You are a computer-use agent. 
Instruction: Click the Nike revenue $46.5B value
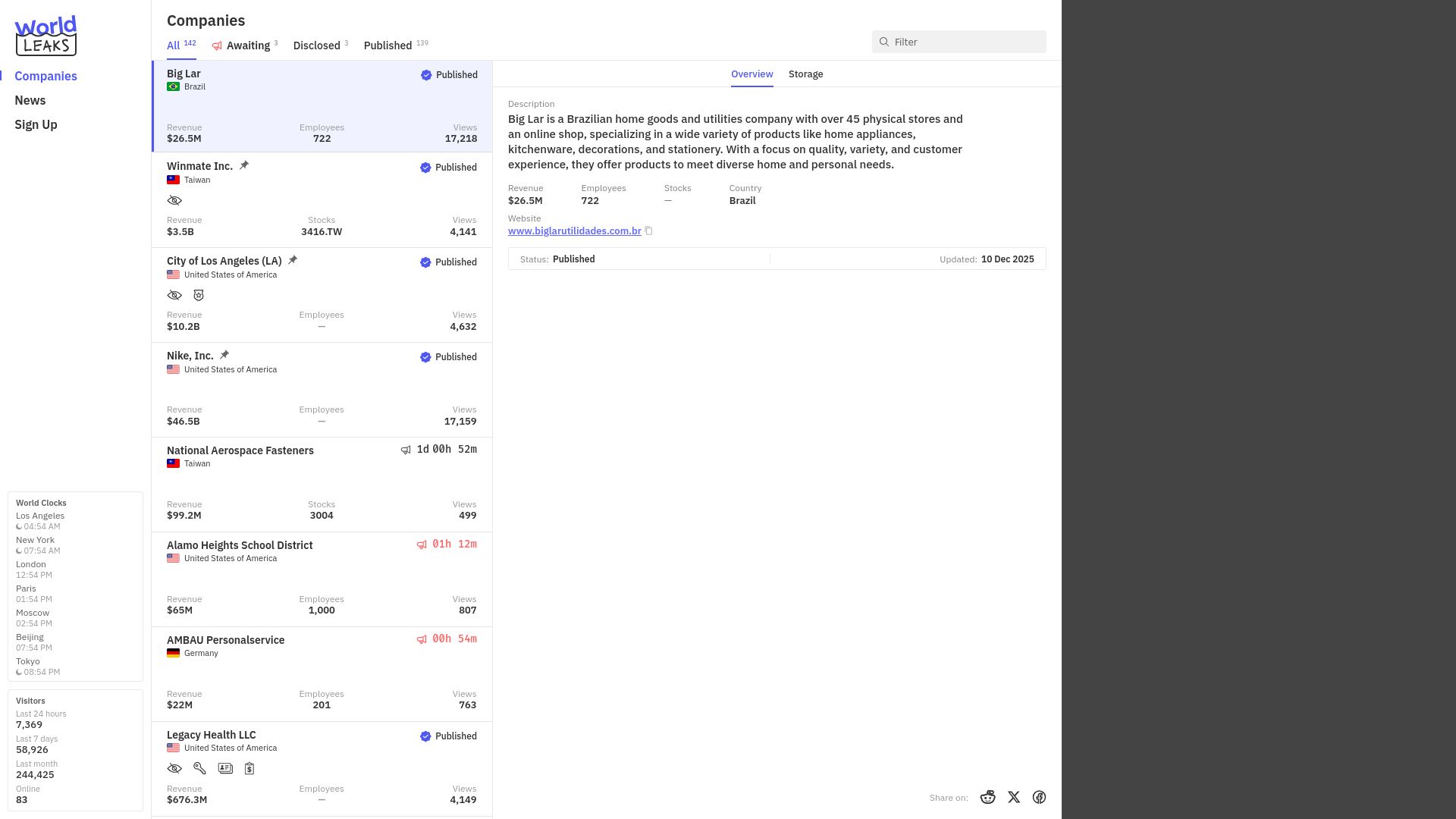(184, 422)
